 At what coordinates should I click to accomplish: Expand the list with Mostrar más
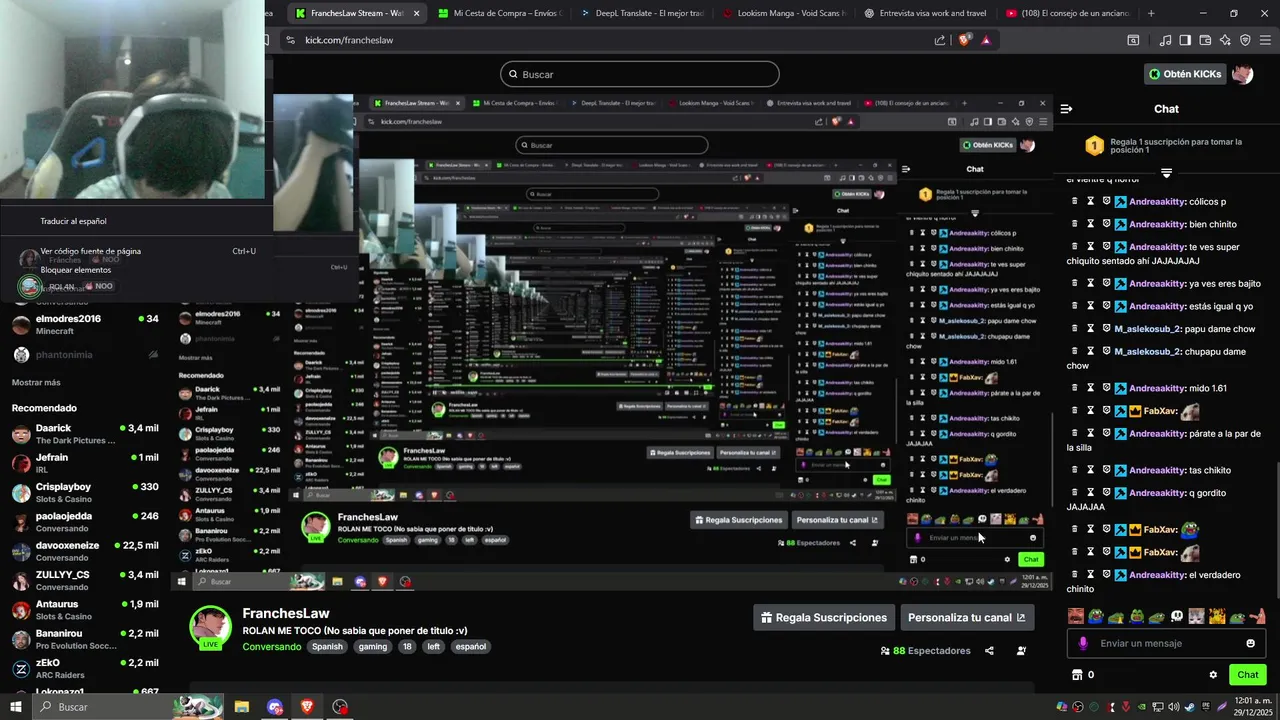click(x=36, y=382)
